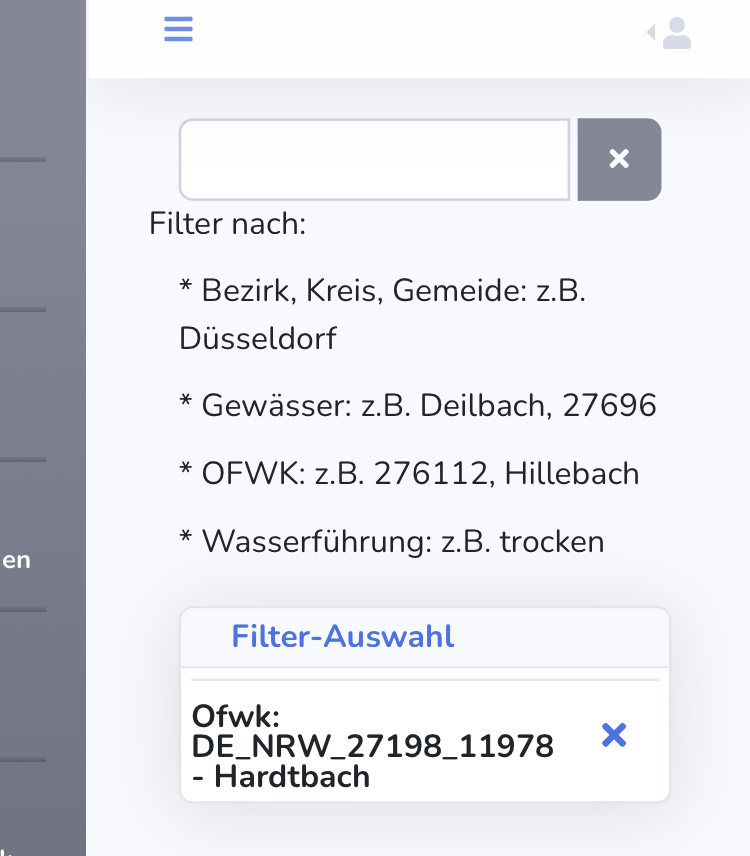Select hint 'Bezirk, Kreis, Gemeide: z.B. Düsseldorf'
The width and height of the screenshot is (750, 856).
382,314
